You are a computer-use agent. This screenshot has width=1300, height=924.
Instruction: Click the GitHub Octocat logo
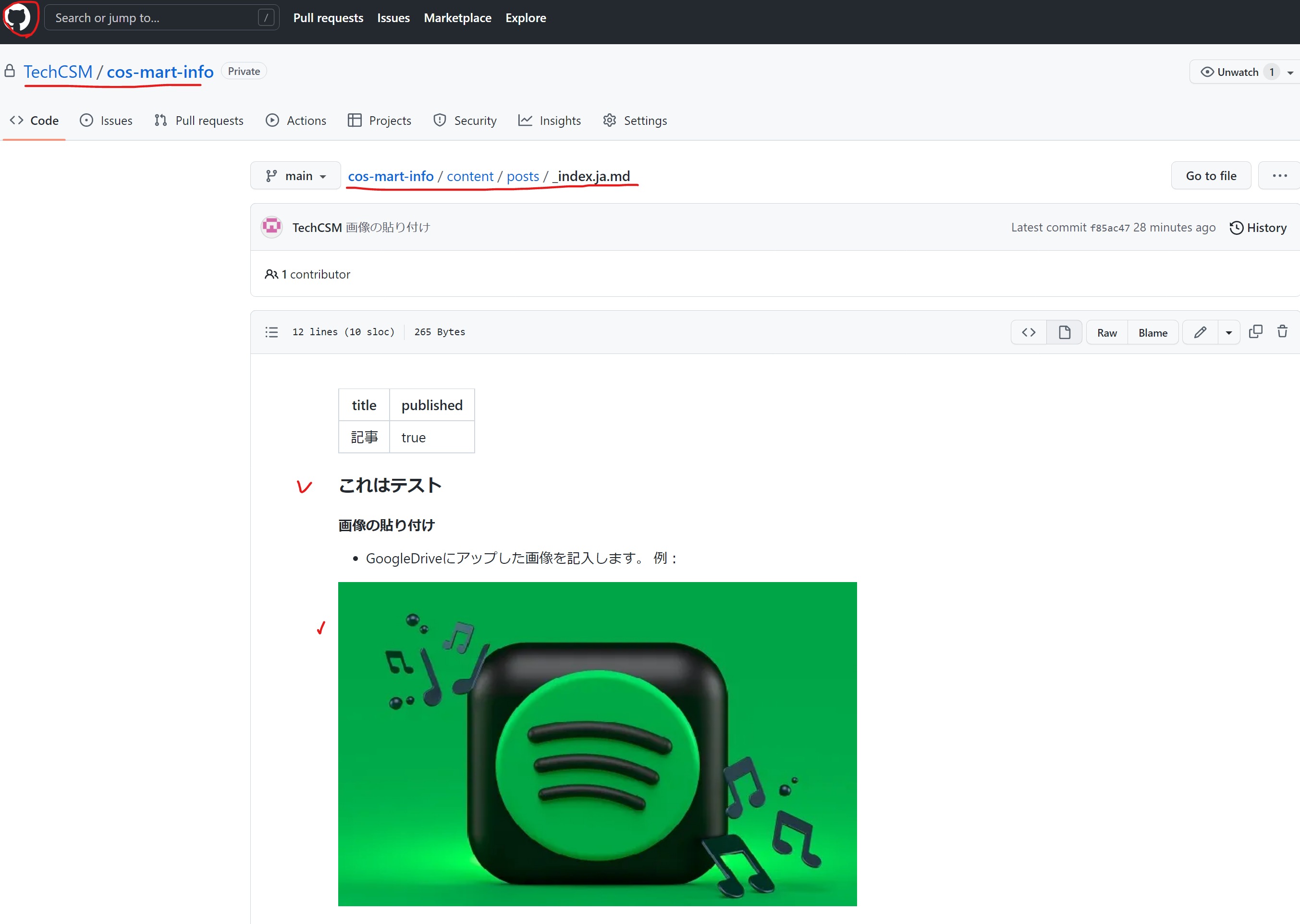pyautogui.click(x=18, y=18)
